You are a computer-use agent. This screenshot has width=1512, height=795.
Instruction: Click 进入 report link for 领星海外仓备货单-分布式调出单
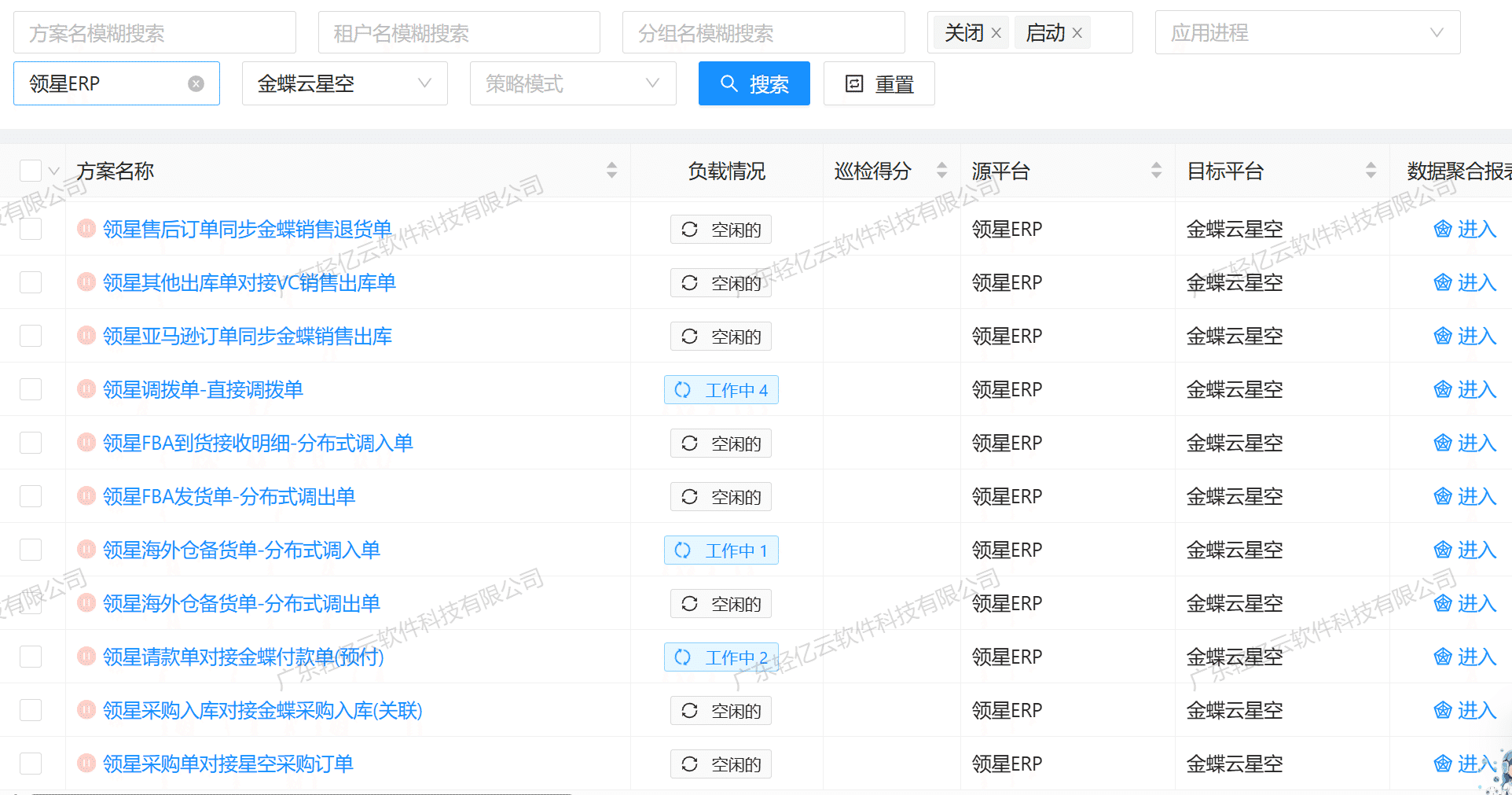point(1465,603)
